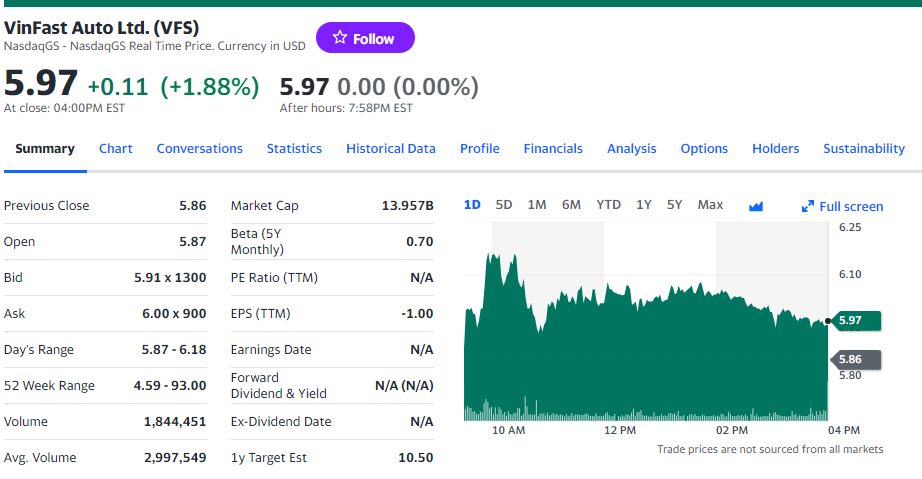Go to the Conversations tab

point(200,148)
